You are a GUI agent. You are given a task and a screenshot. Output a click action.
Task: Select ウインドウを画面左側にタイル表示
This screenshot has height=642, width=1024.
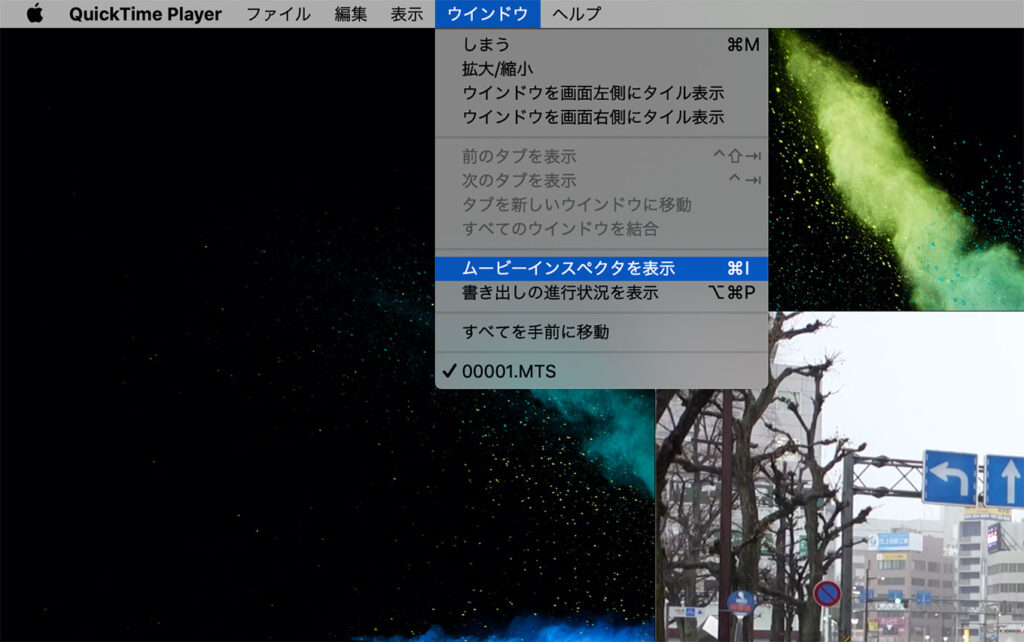click(592, 93)
